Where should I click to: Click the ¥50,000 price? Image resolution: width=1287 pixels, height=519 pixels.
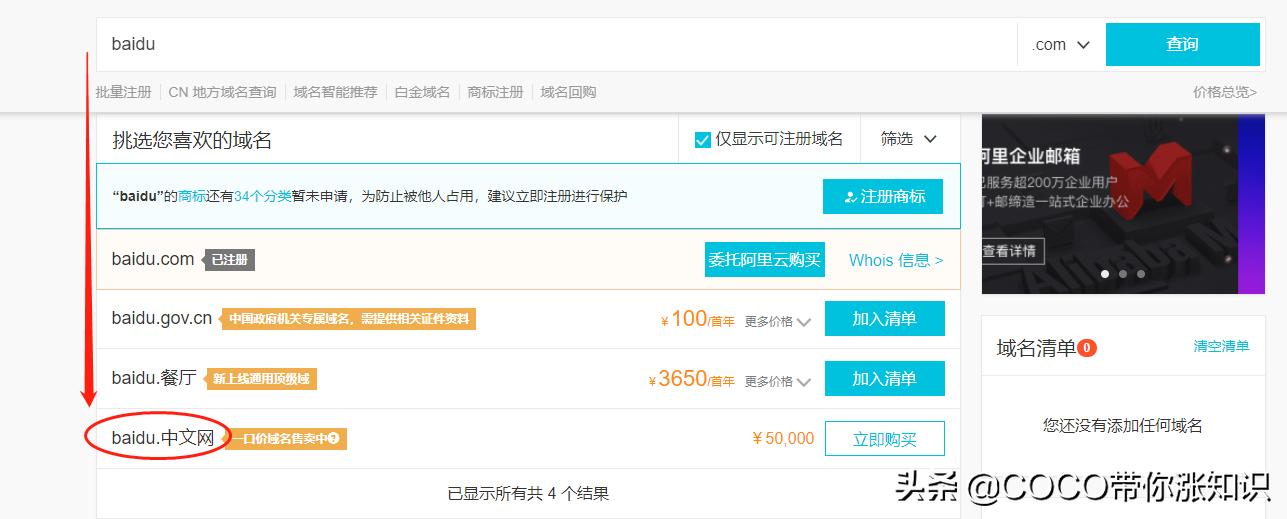tap(784, 438)
